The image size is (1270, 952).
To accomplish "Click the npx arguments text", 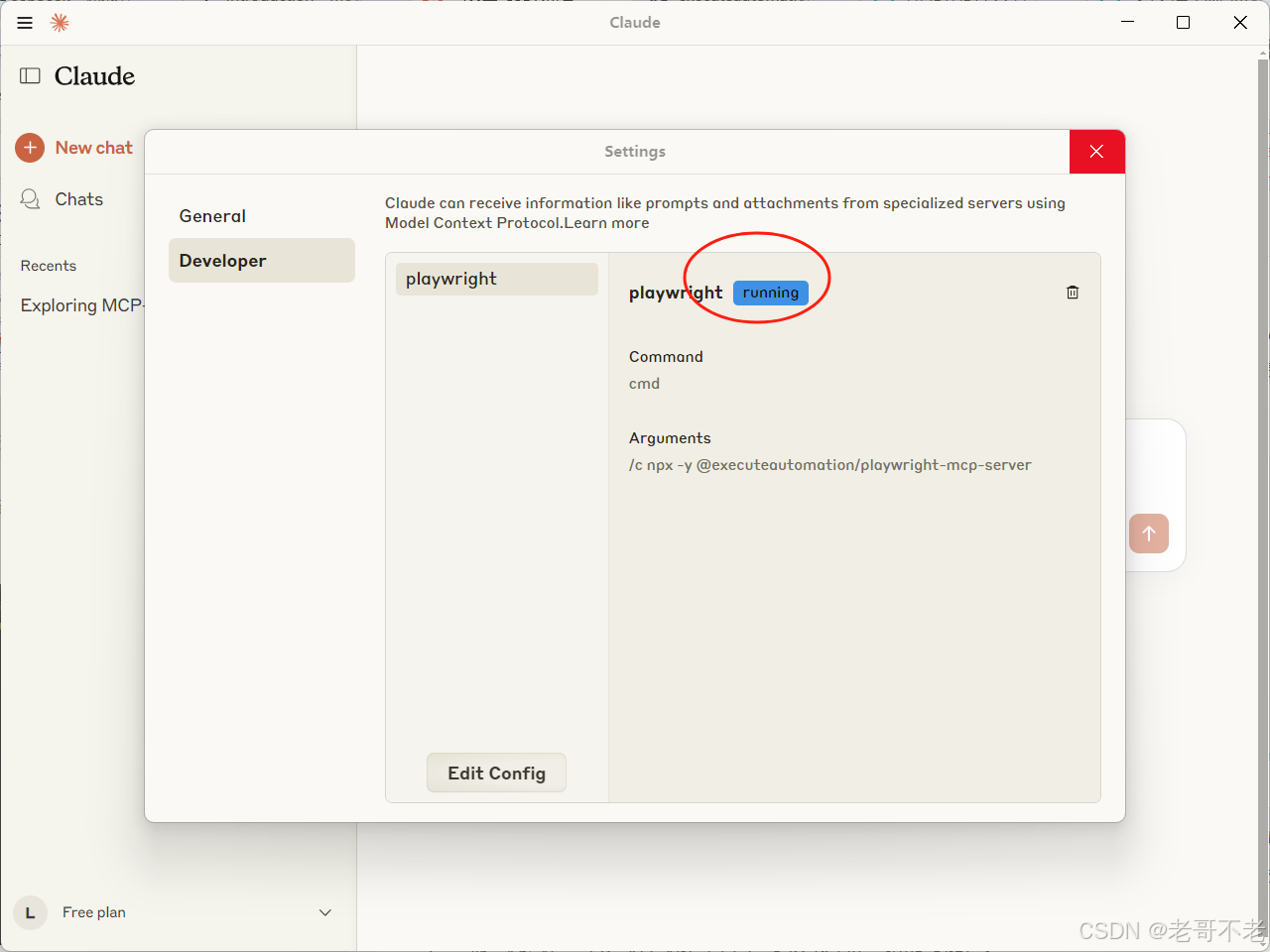I will pos(830,465).
